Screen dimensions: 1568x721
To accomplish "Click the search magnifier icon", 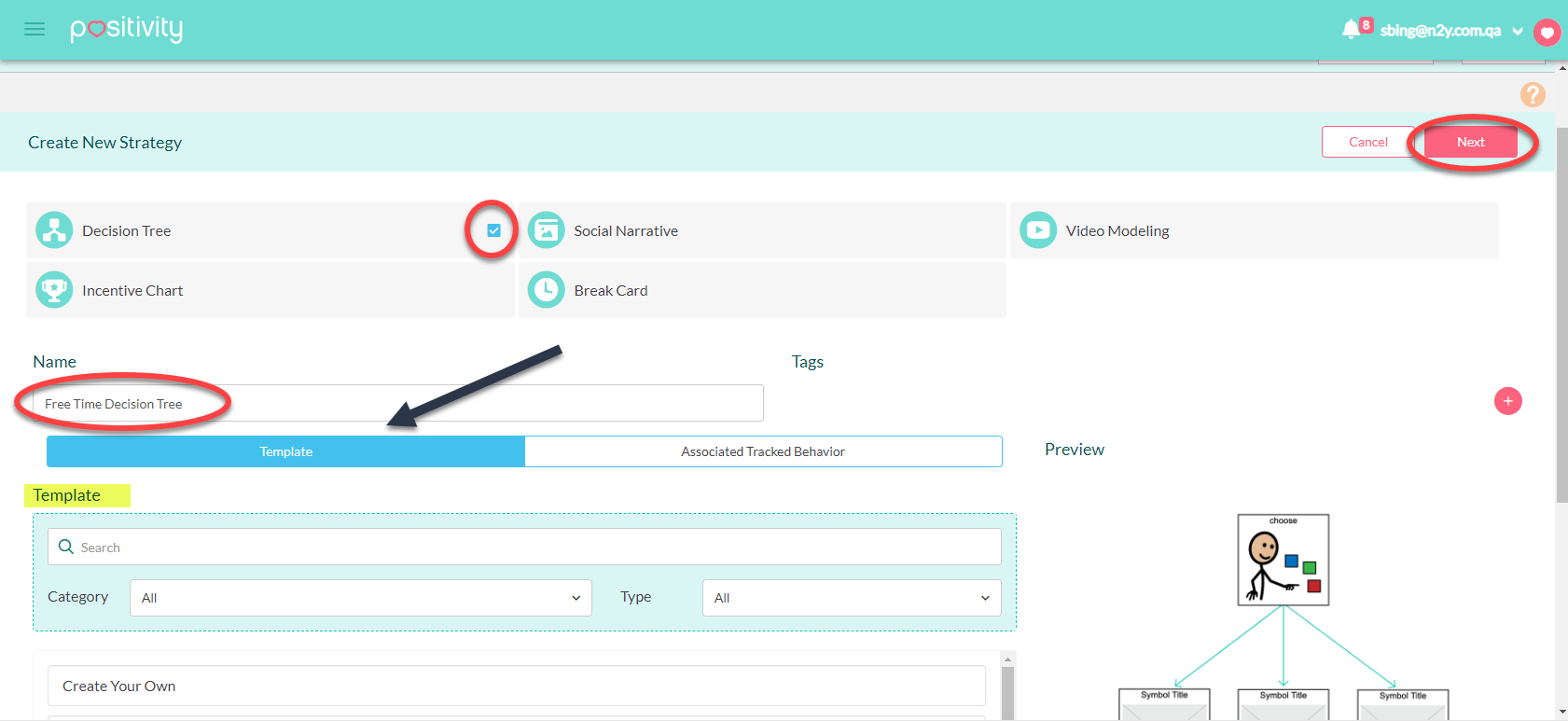I will [x=66, y=547].
